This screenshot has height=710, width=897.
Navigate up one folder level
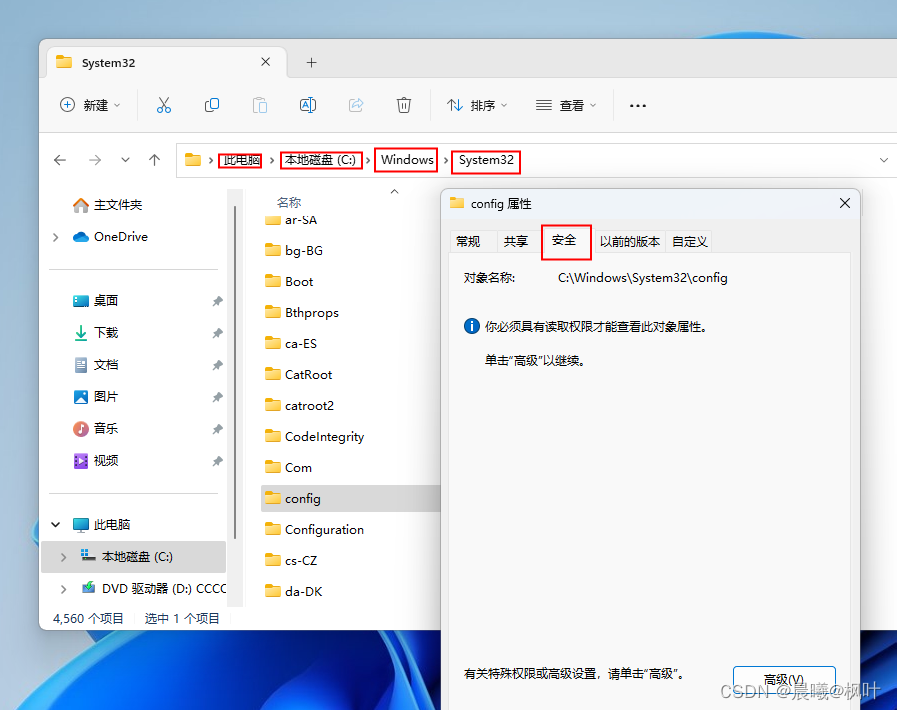(x=155, y=160)
